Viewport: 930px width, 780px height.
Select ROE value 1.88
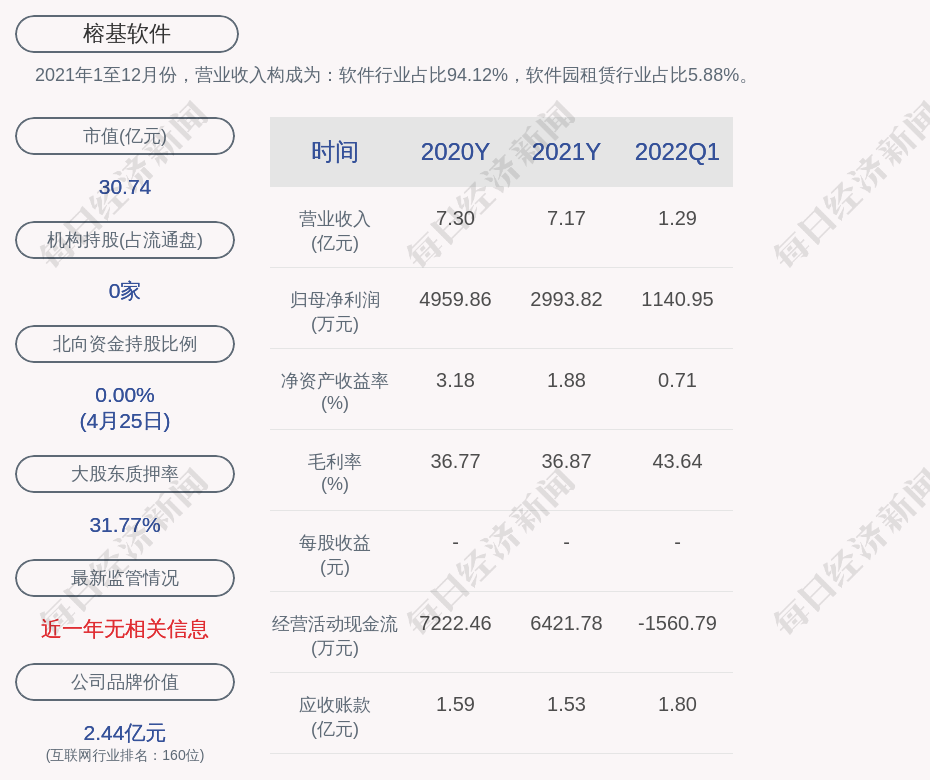tap(566, 380)
